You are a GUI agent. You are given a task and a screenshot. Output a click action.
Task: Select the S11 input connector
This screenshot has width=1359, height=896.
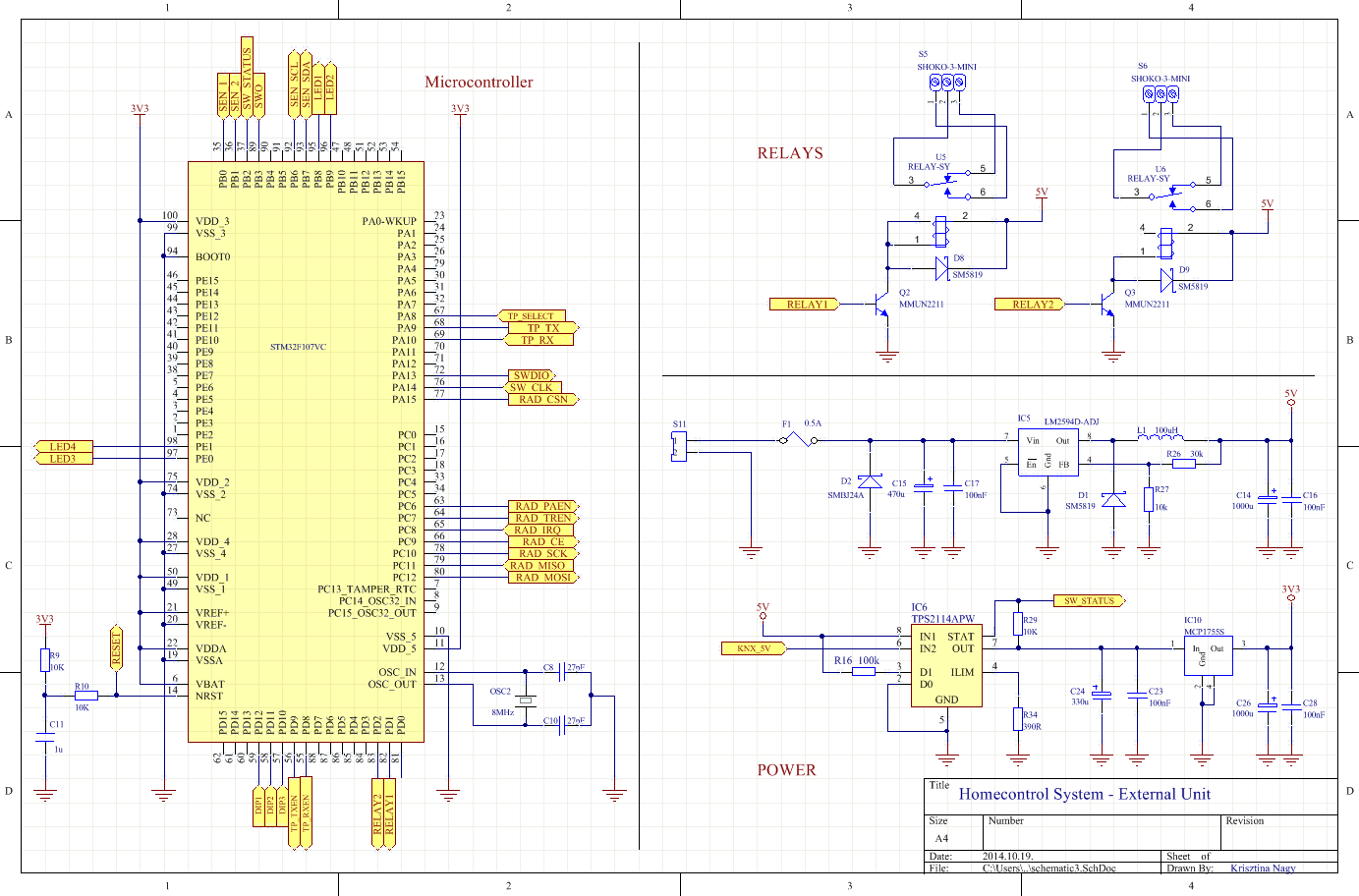pos(679,446)
